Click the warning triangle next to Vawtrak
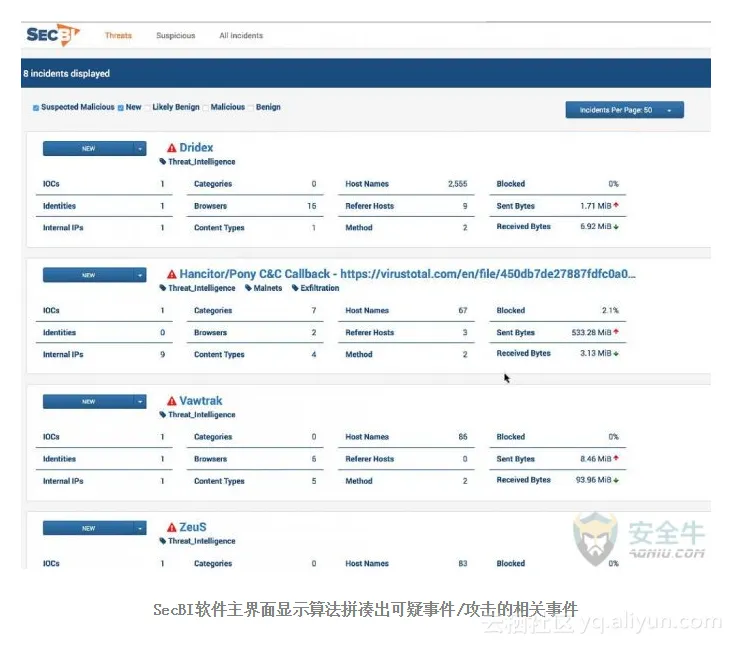Screen dimensions: 733x645 pos(172,401)
